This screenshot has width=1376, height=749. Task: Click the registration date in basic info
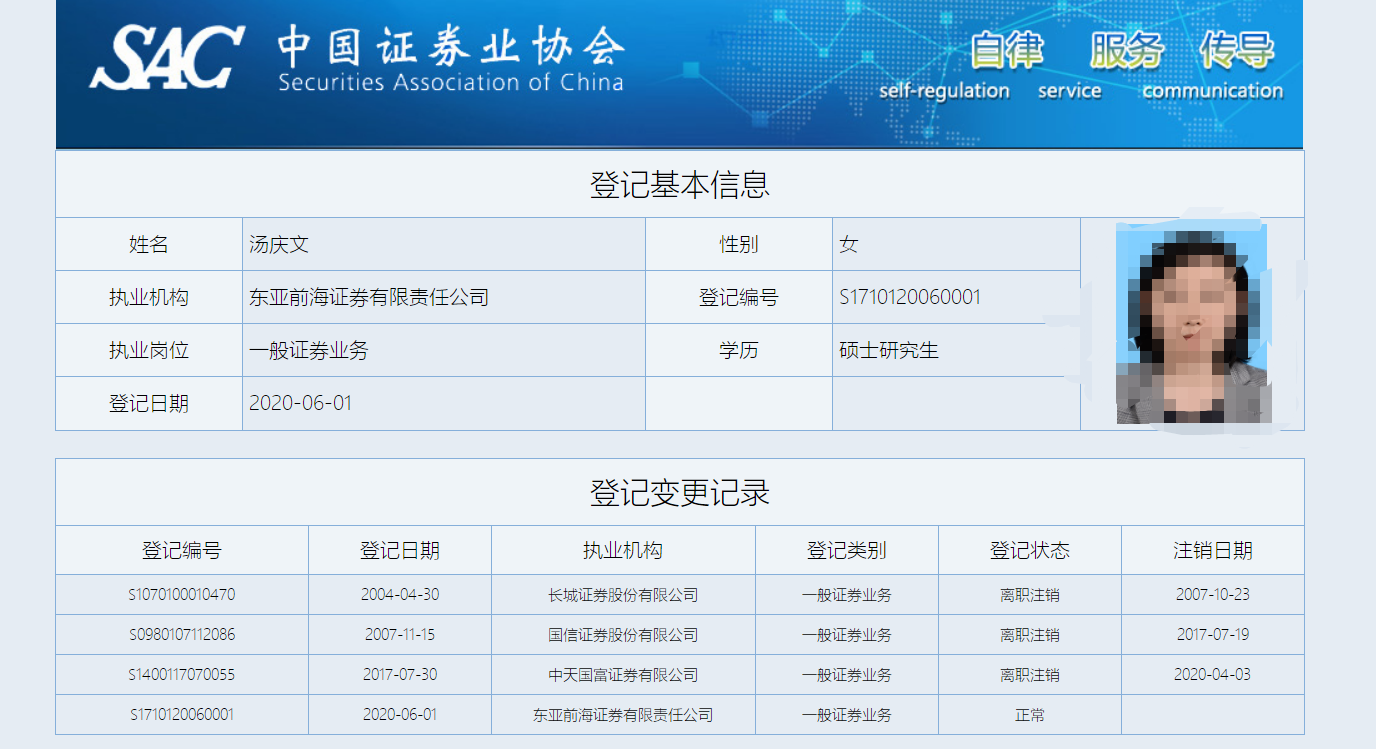pyautogui.click(x=301, y=404)
